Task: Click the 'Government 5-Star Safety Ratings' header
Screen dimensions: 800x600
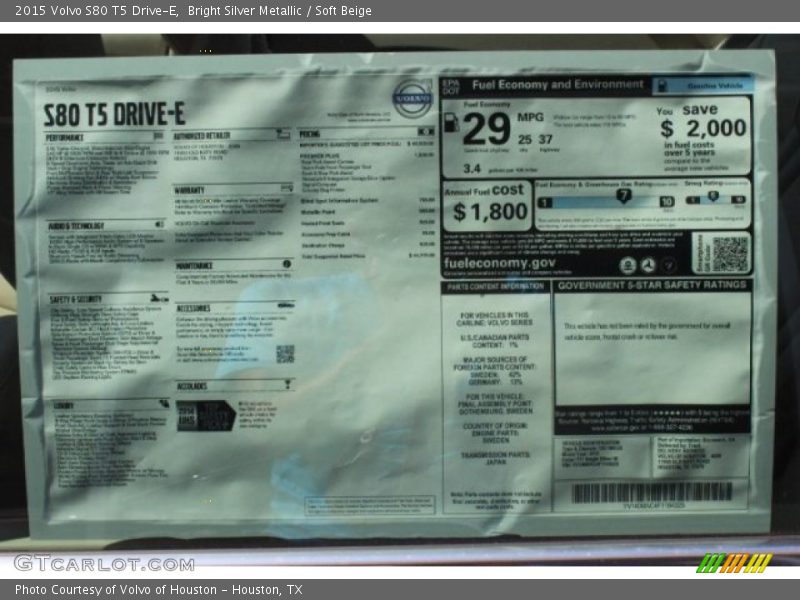Action: 652,285
